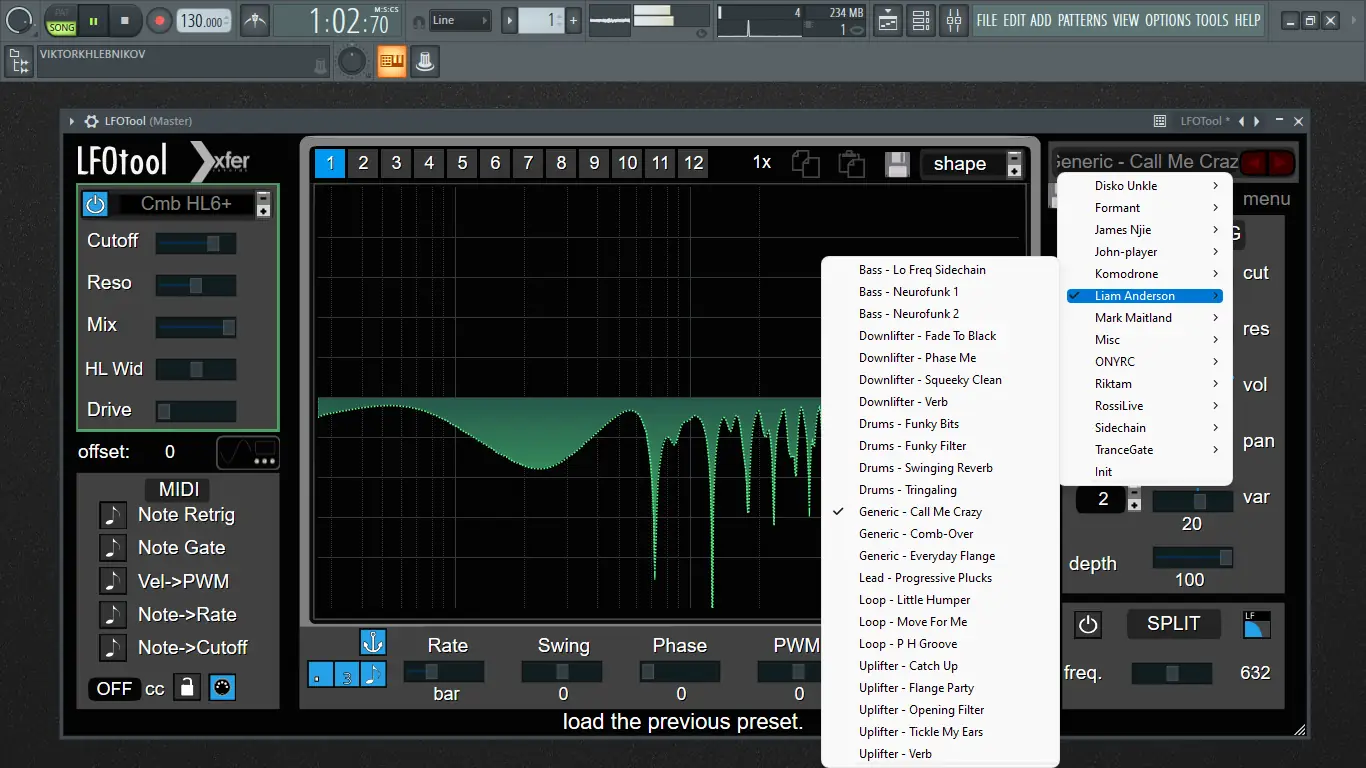
Task: Expand the Komodrone preset submenu
Action: tap(1145, 274)
